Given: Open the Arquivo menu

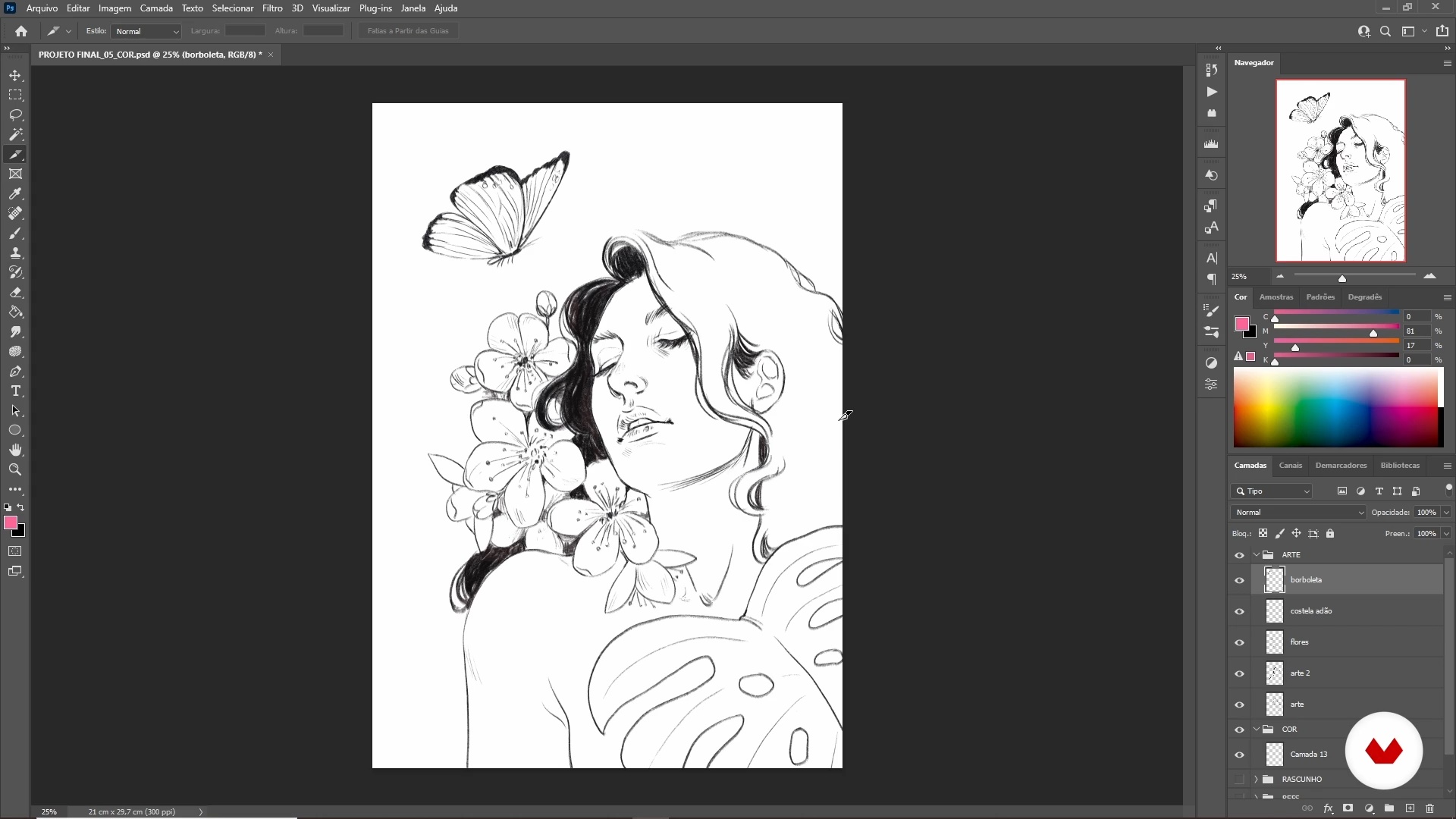Looking at the screenshot, I should click(x=42, y=8).
